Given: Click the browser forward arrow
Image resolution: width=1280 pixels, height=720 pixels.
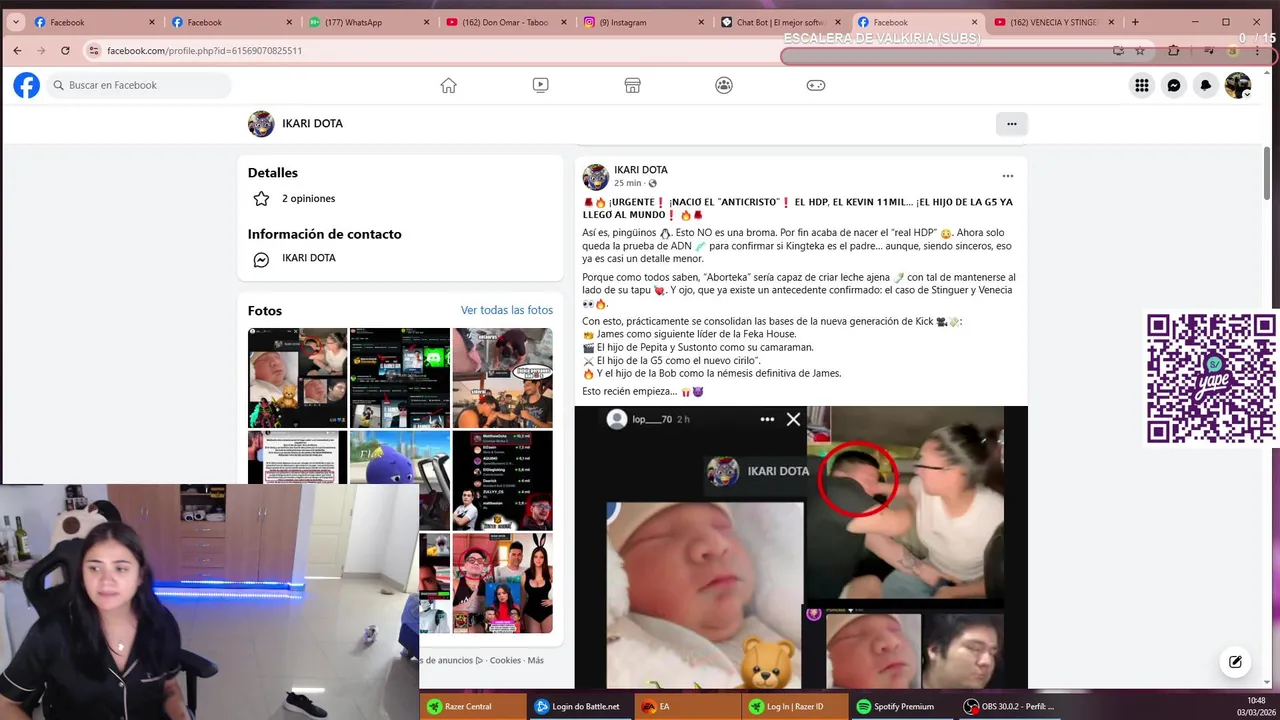Looking at the screenshot, I should [41, 50].
